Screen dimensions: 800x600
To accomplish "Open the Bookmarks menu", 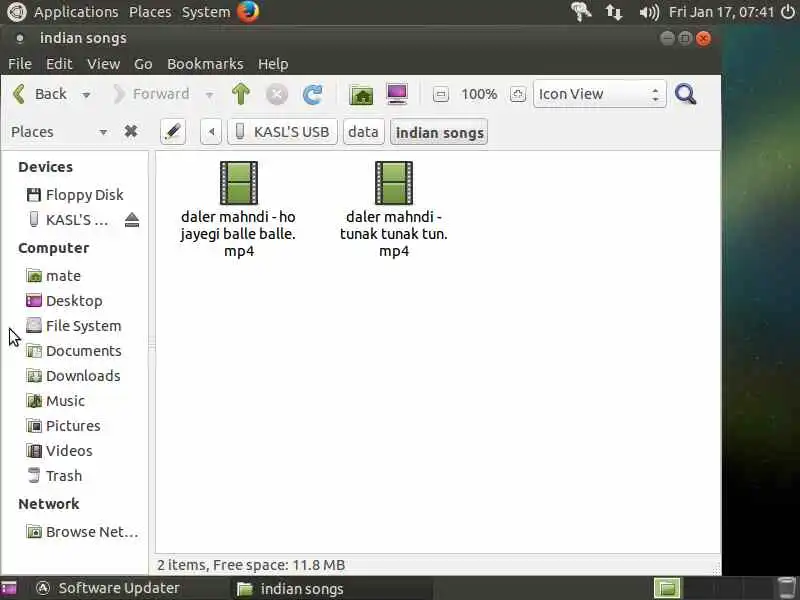I will point(205,64).
